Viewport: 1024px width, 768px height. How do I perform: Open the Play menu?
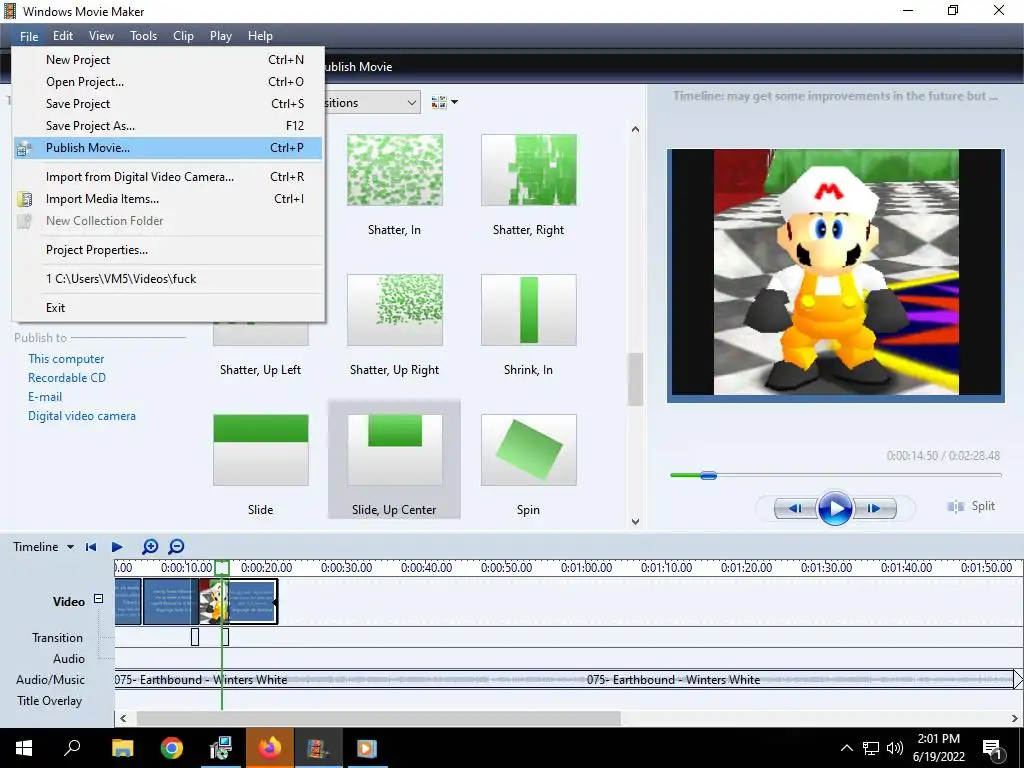coord(221,36)
